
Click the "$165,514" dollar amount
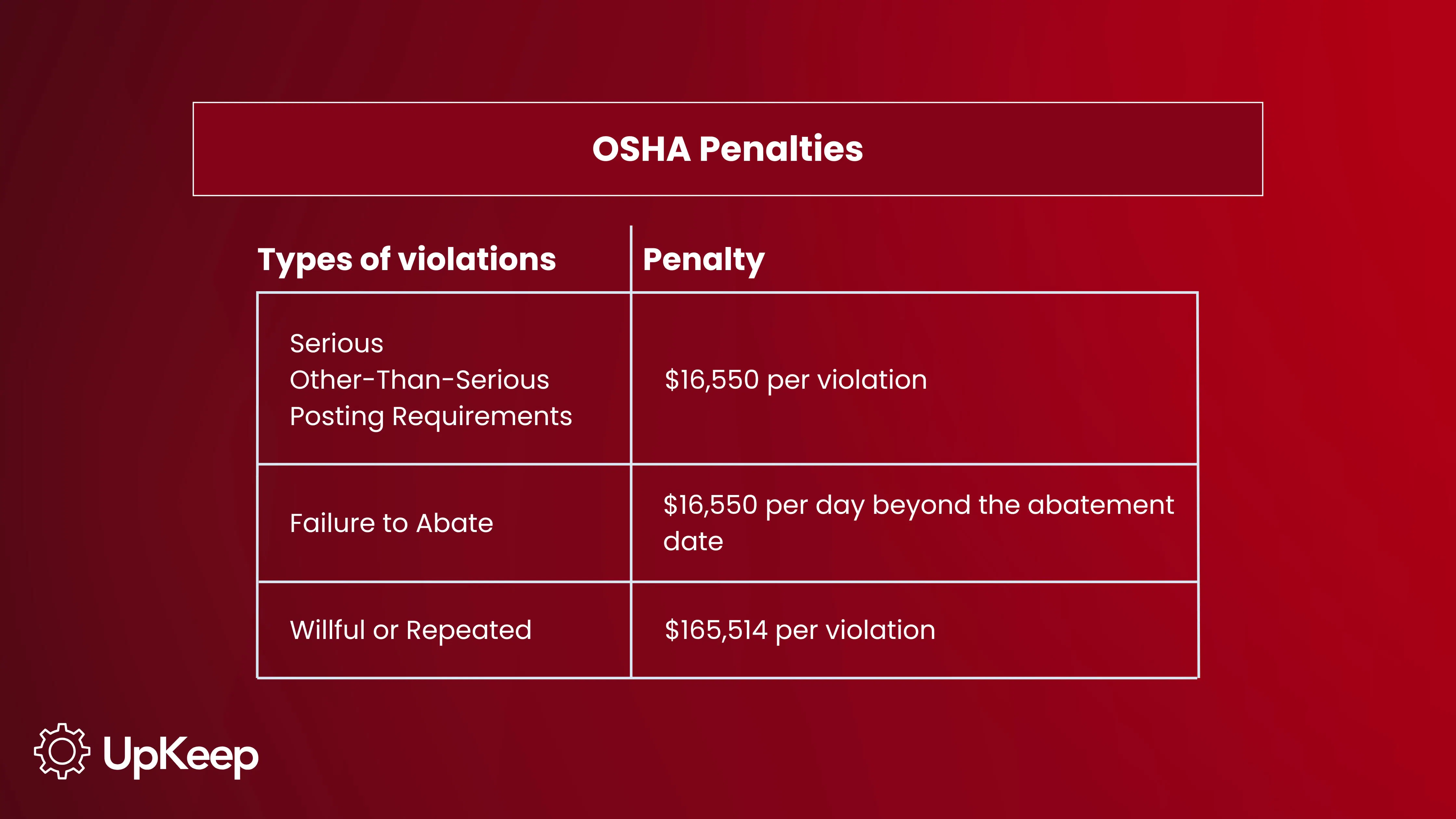716,630
